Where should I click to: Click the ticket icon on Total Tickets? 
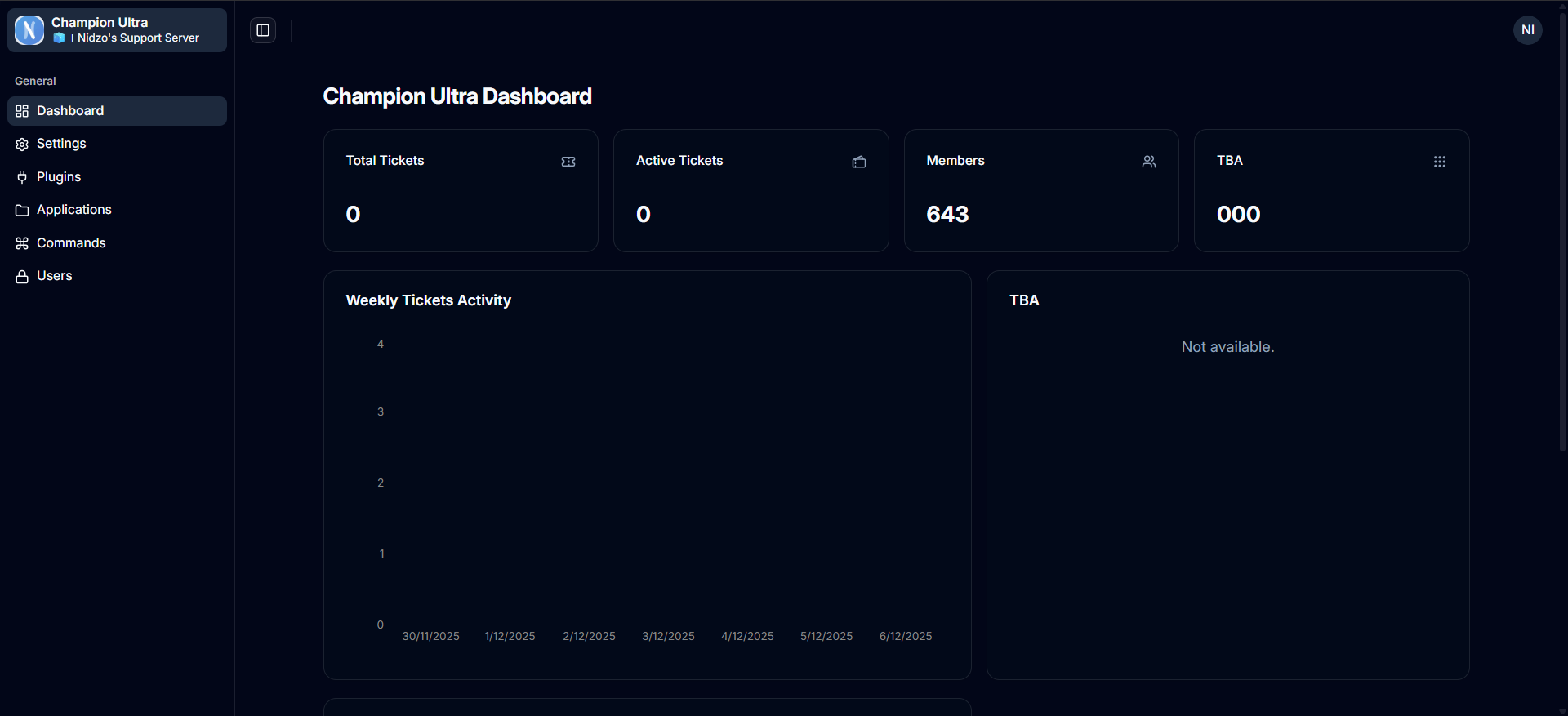tap(568, 162)
